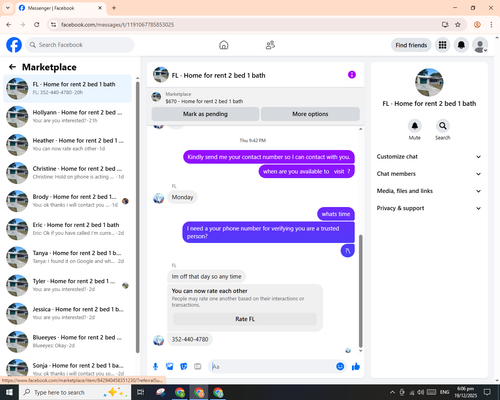This screenshot has height=400, width=500.
Task: Reload the page with the refresh icon
Action: click(x=37, y=25)
